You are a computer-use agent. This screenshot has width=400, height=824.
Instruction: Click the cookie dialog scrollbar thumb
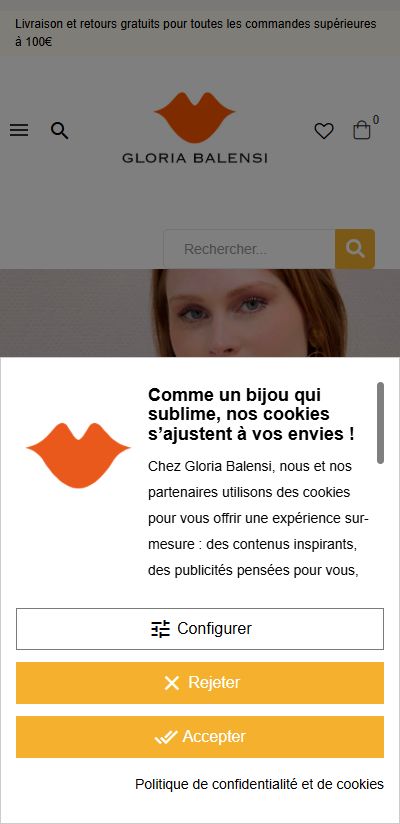pos(381,423)
